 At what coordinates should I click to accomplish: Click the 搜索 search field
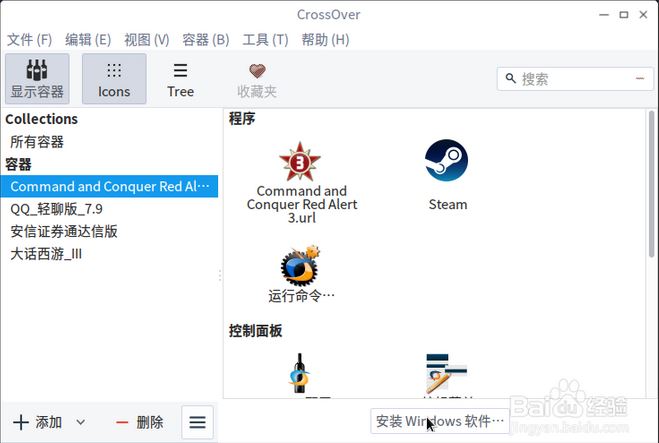pos(575,79)
